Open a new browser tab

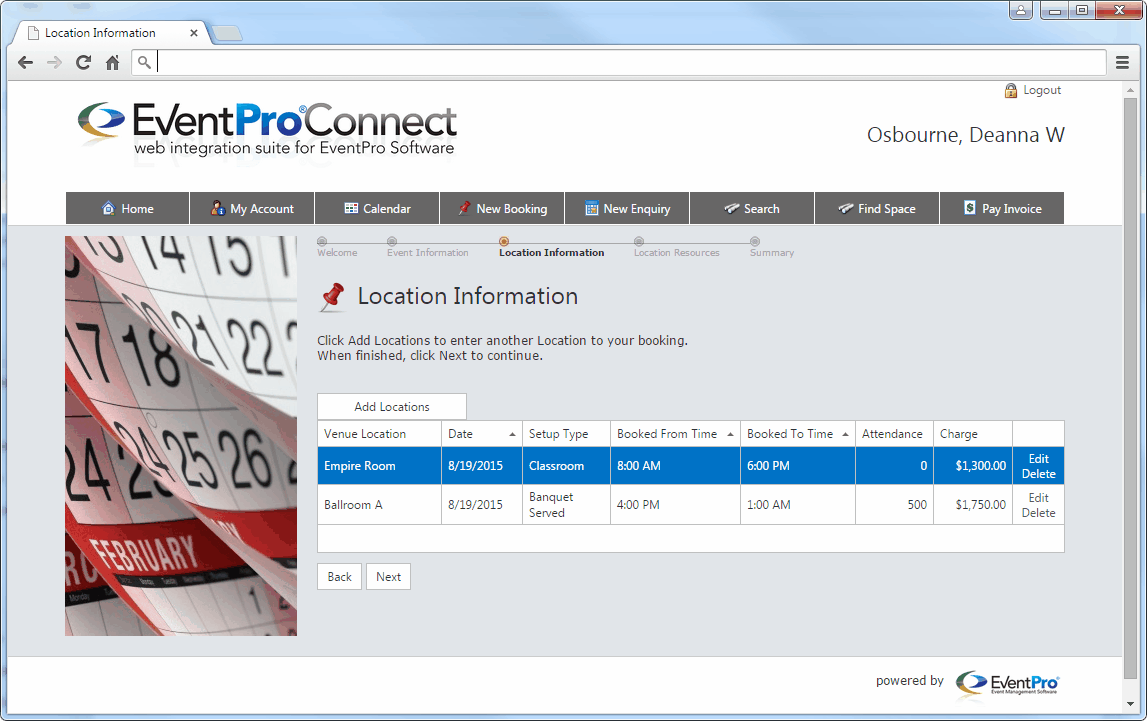[227, 34]
